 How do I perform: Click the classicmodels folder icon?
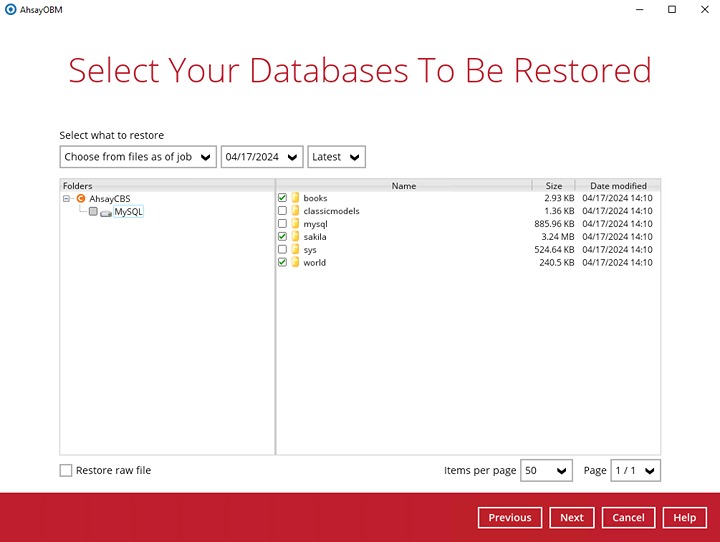click(x=295, y=211)
